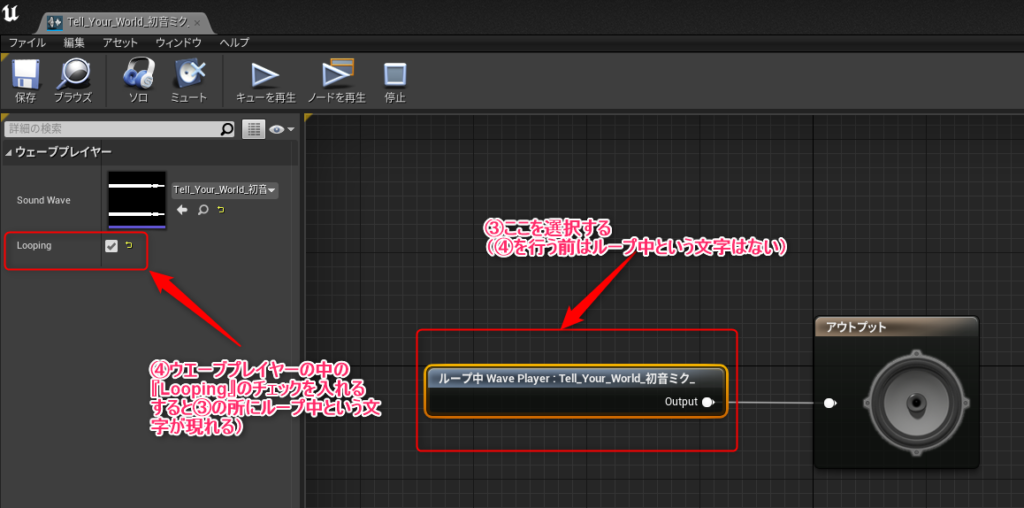Activate the Solo (ソロ) headphone icon
The width and height of the screenshot is (1024, 508).
(x=138, y=78)
